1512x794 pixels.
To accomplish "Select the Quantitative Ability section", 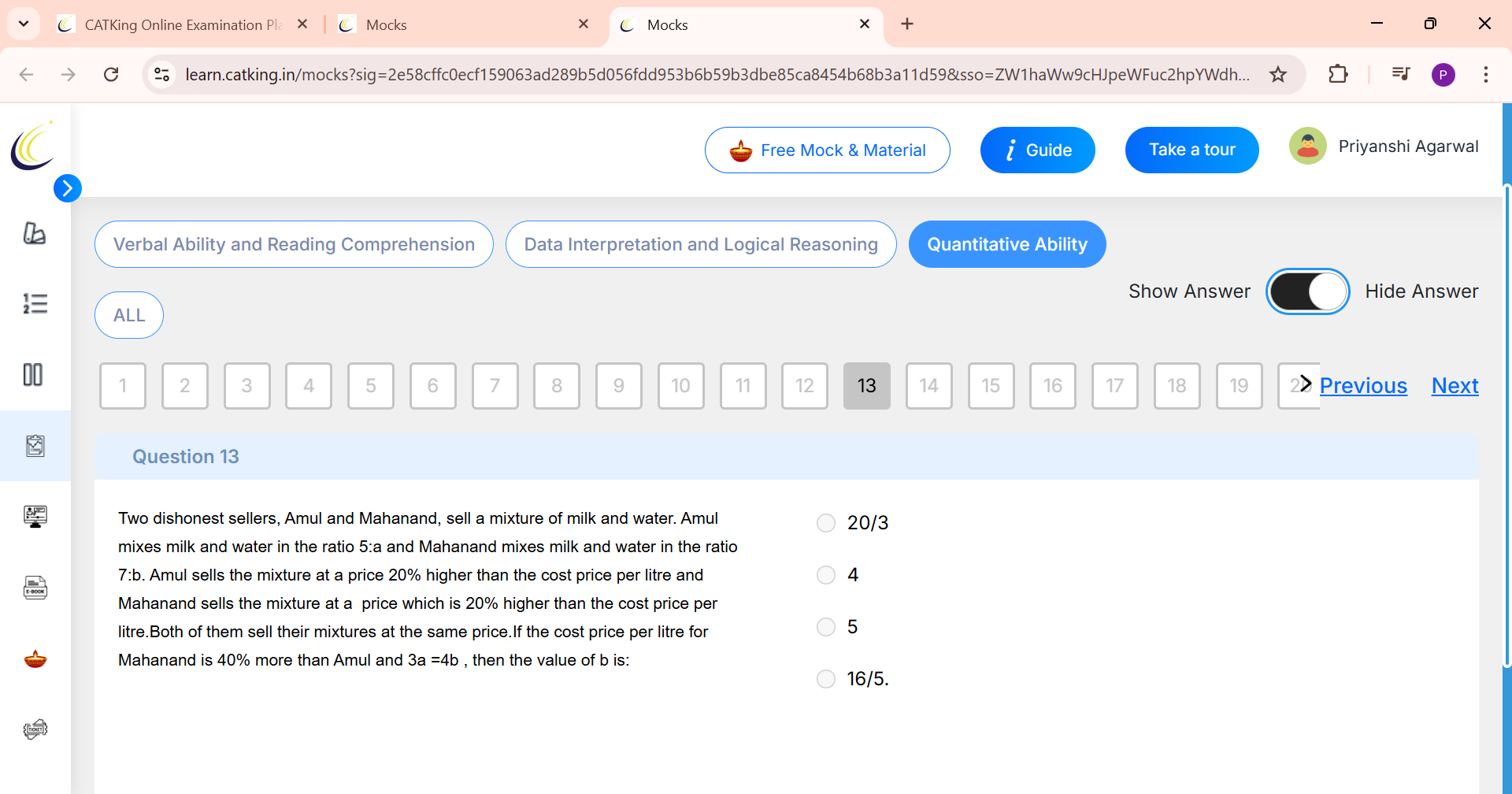I will click(1007, 244).
